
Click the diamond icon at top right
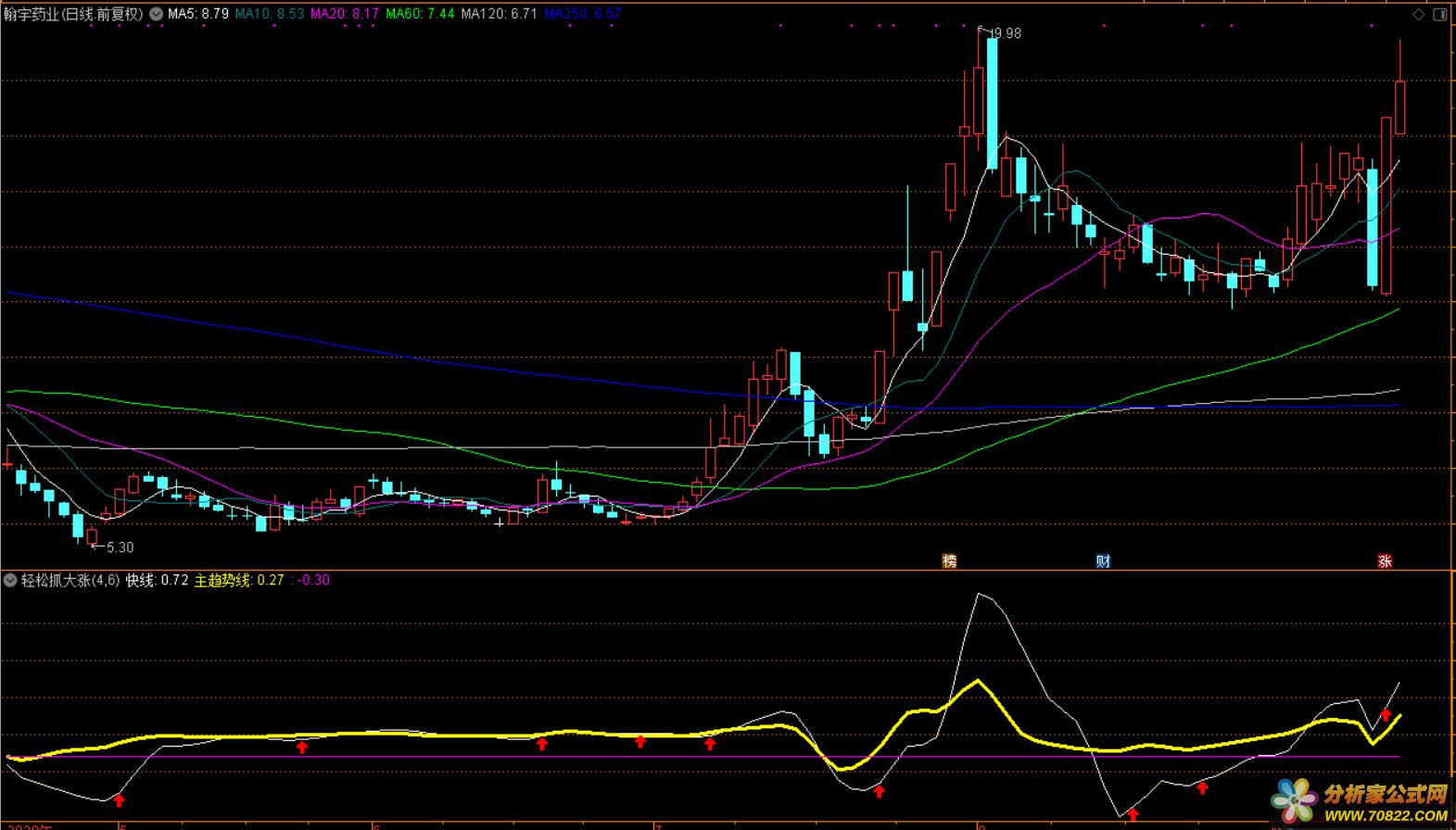pyautogui.click(x=1418, y=14)
